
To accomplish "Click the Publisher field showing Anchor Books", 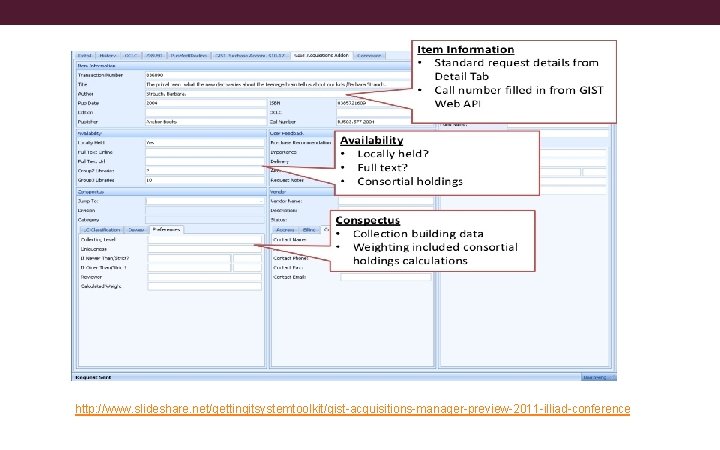I will 206,122.
